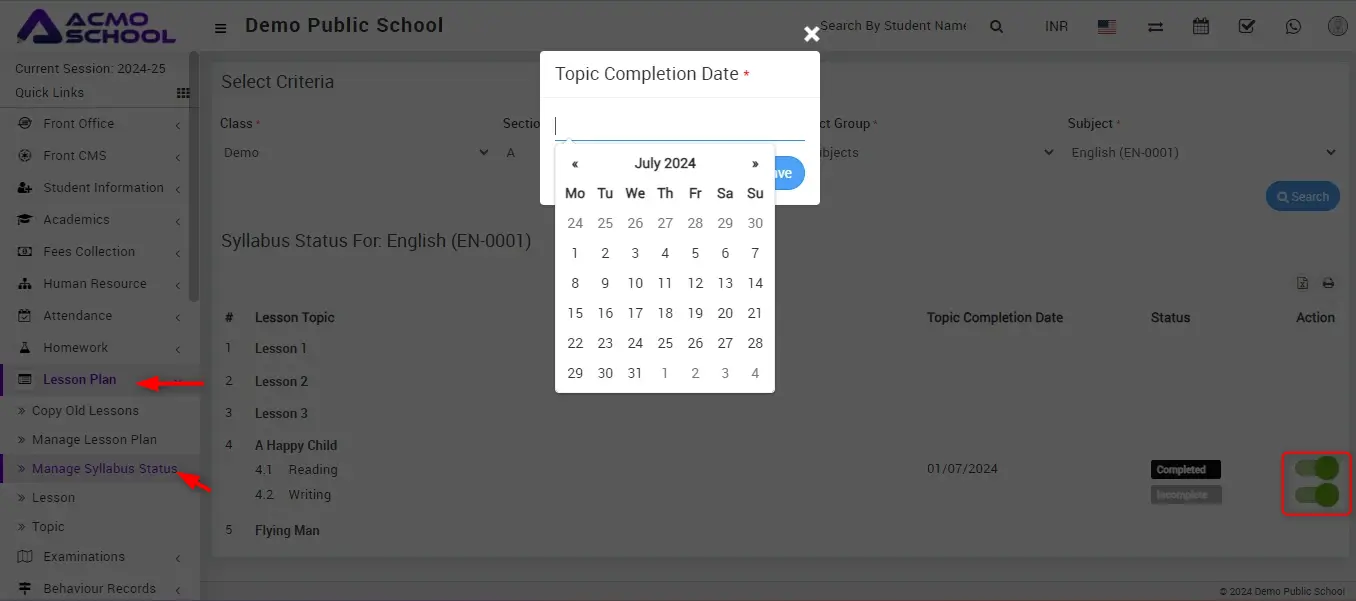Open the Subject dropdown
The image size is (1356, 601).
tap(1202, 153)
